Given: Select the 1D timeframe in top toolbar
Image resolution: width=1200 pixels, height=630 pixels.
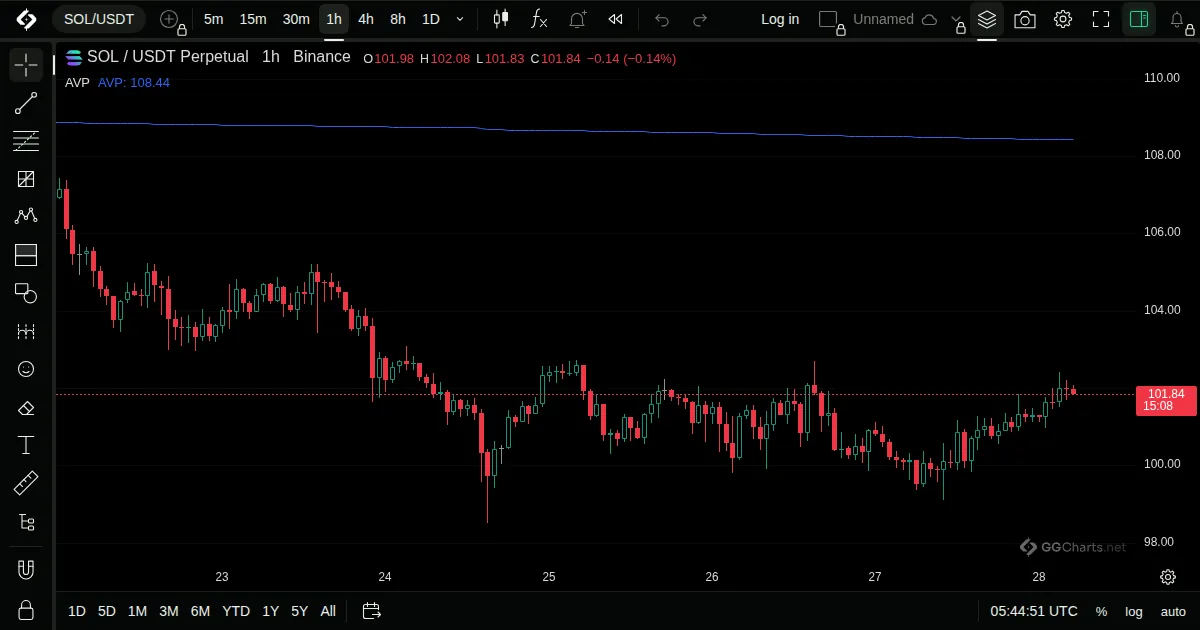Looking at the screenshot, I should (430, 19).
